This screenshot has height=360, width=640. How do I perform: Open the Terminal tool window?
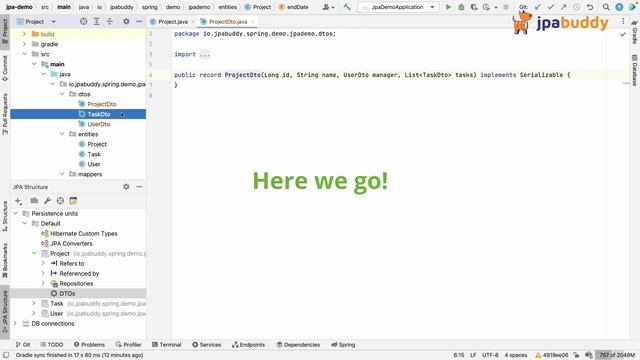(x=167, y=344)
